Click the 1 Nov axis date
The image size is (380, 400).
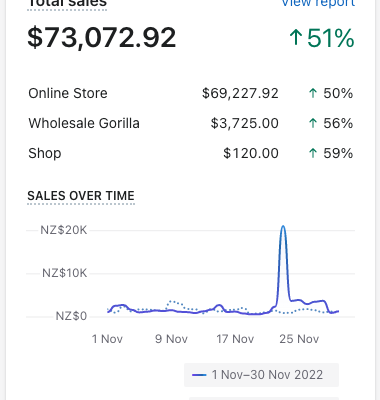point(107,339)
